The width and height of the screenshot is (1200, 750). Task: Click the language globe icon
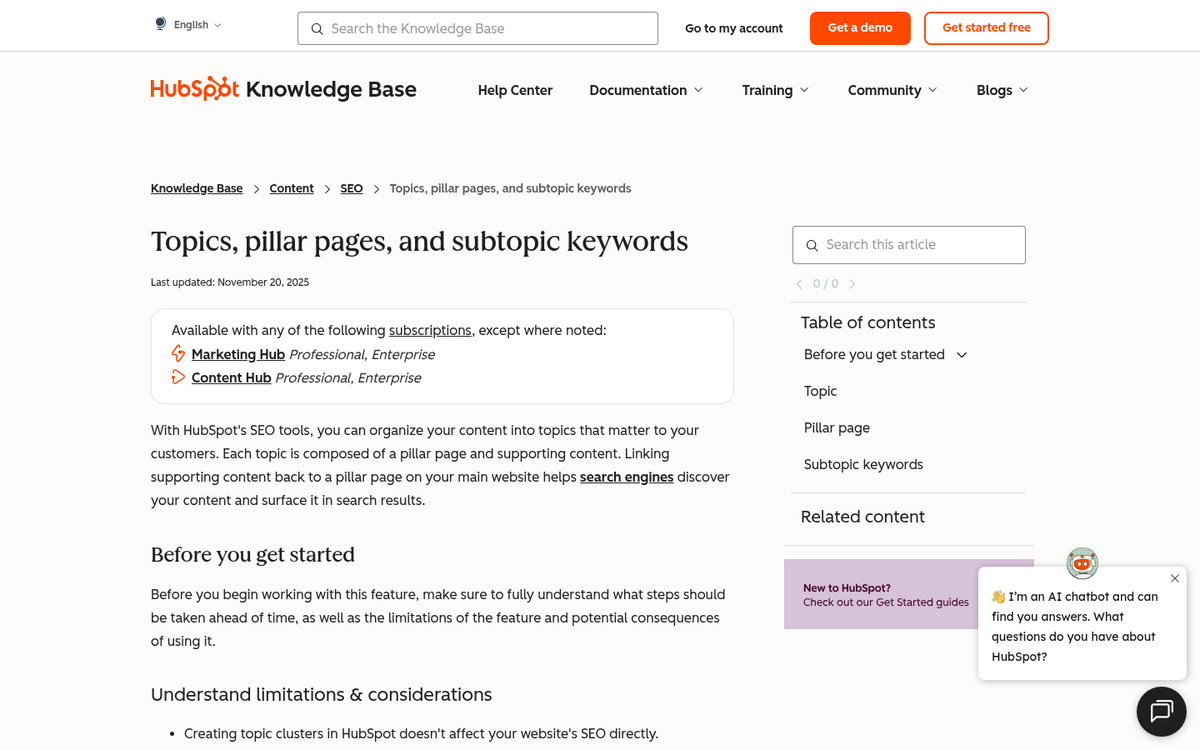tap(158, 22)
